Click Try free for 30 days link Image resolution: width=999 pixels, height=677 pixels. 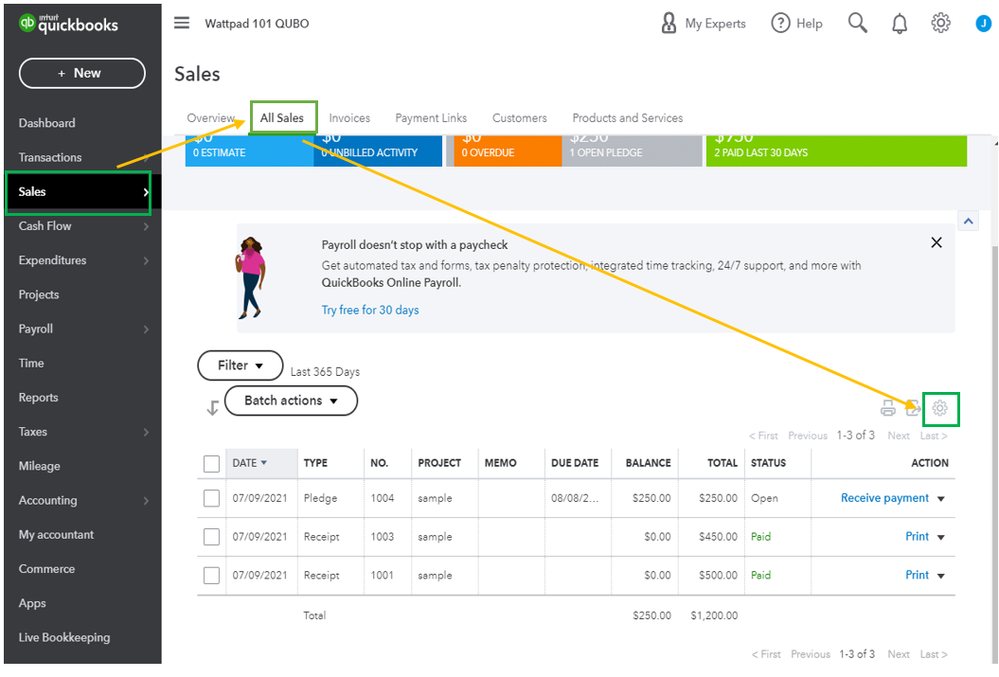[370, 310]
